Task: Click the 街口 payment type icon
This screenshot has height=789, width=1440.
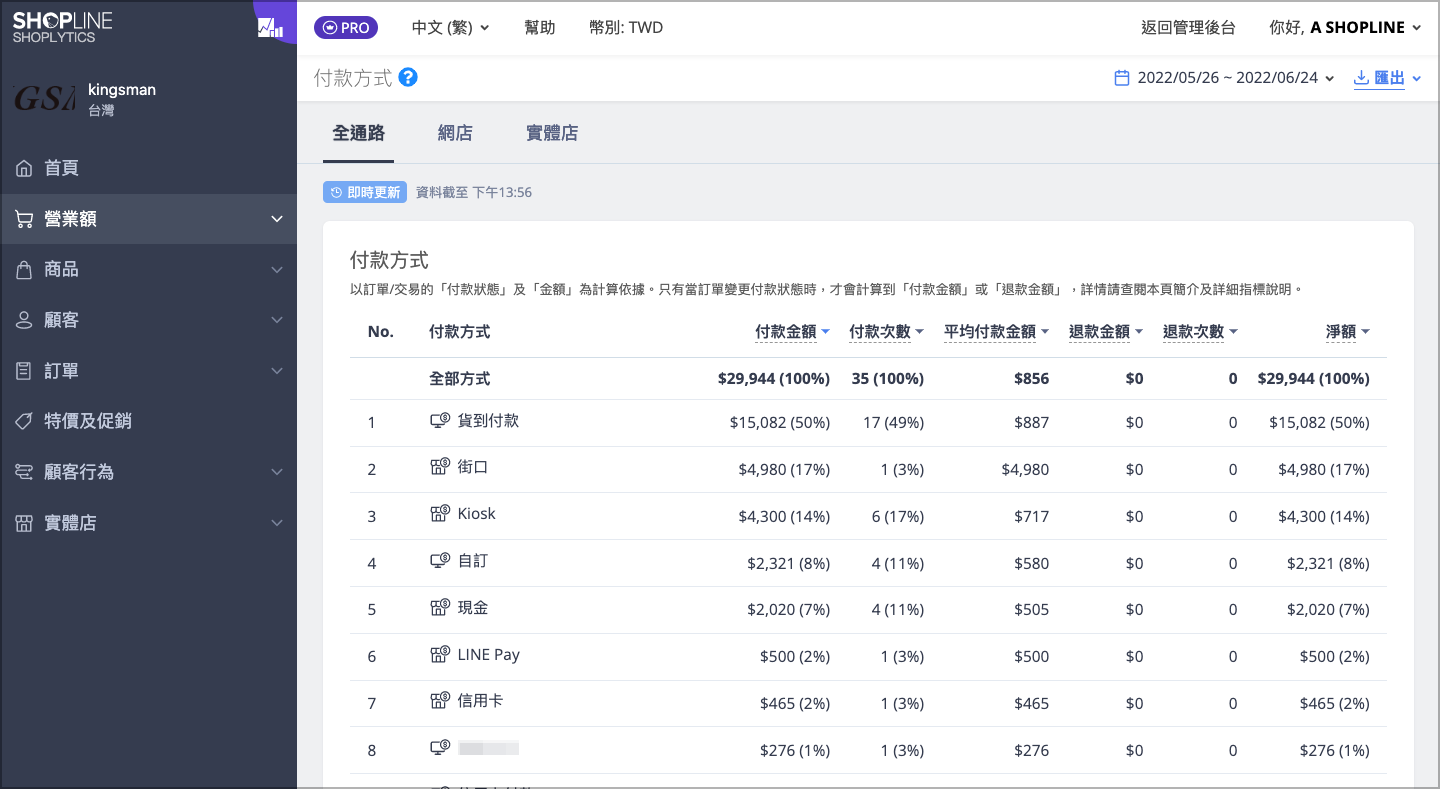Action: (440, 467)
